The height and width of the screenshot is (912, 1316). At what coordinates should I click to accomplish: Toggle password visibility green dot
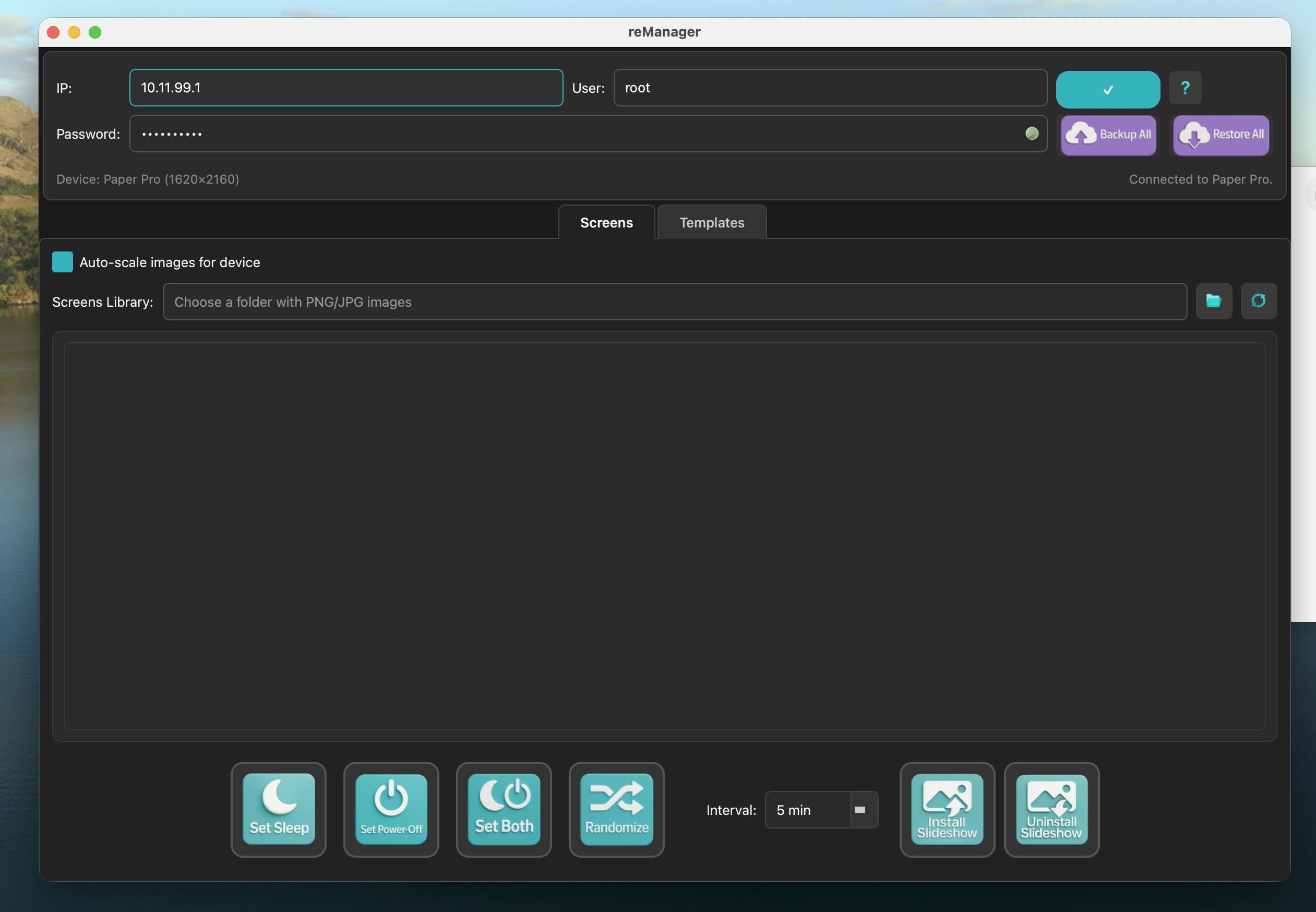pos(1032,134)
